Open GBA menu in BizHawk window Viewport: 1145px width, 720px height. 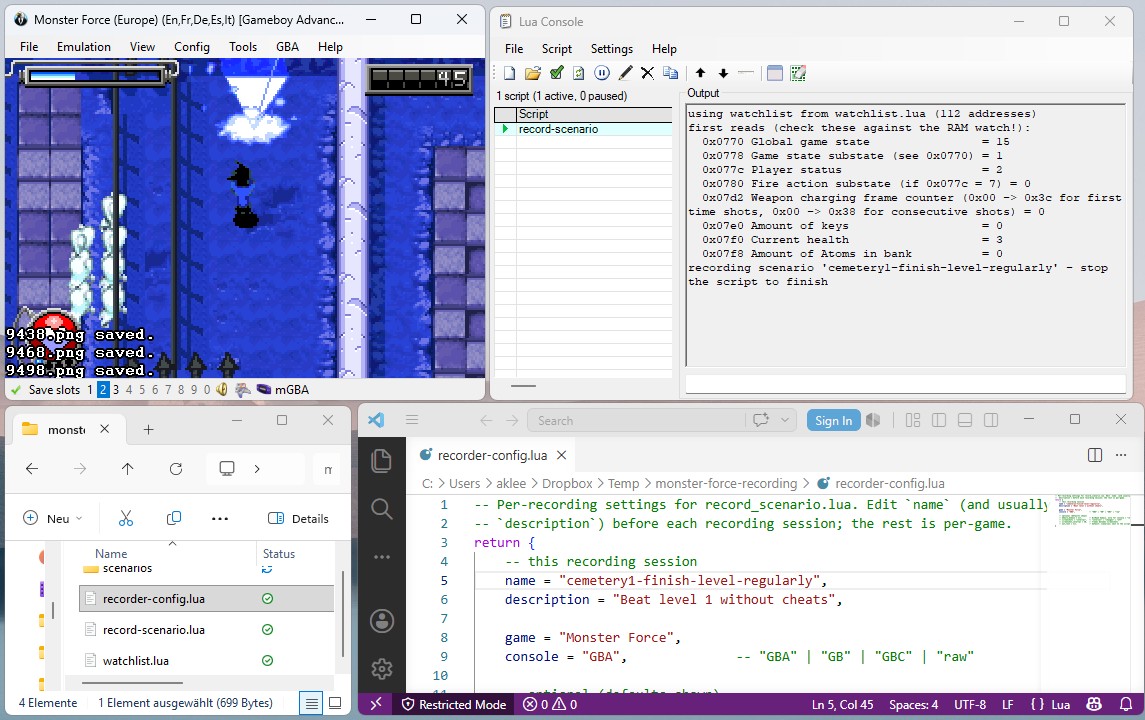click(x=287, y=47)
